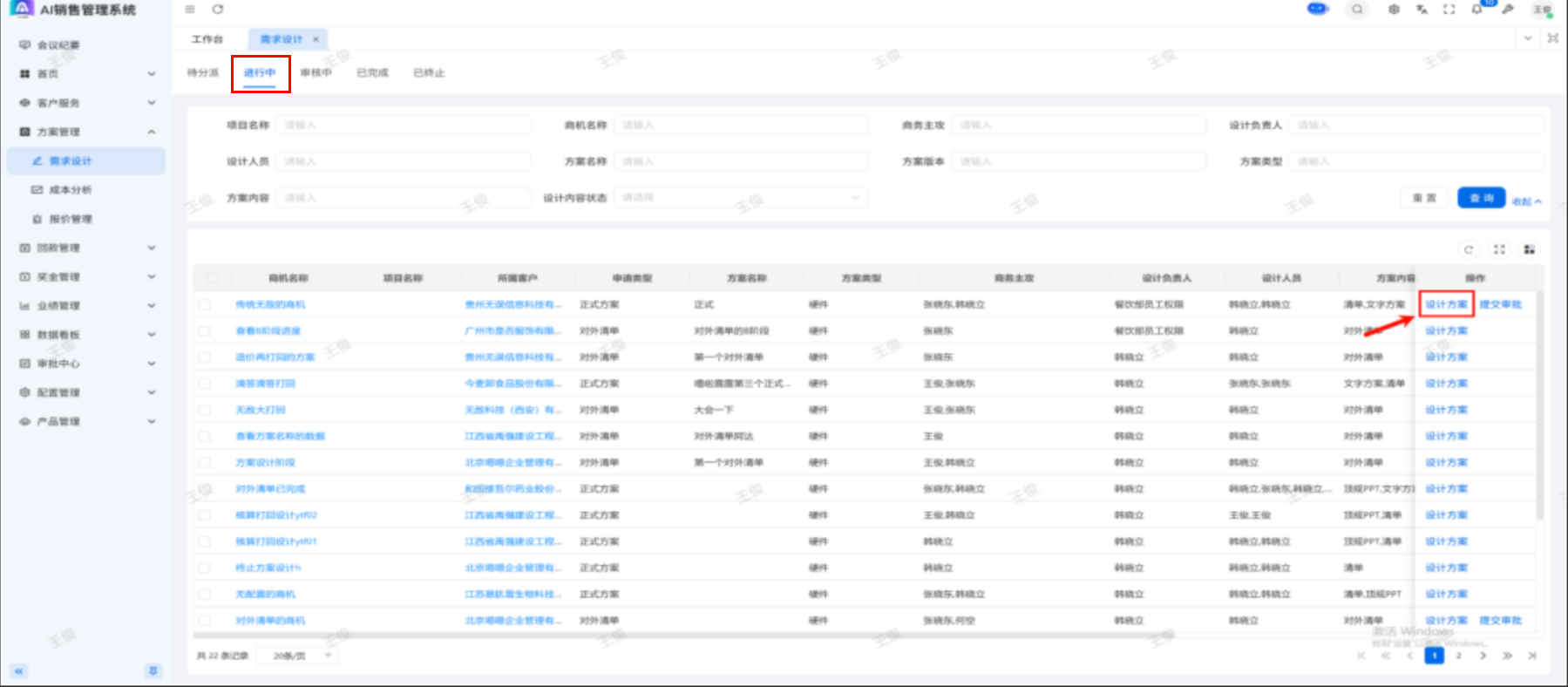
Task: Open the 设计内容状态 dropdown
Action: coord(741,198)
